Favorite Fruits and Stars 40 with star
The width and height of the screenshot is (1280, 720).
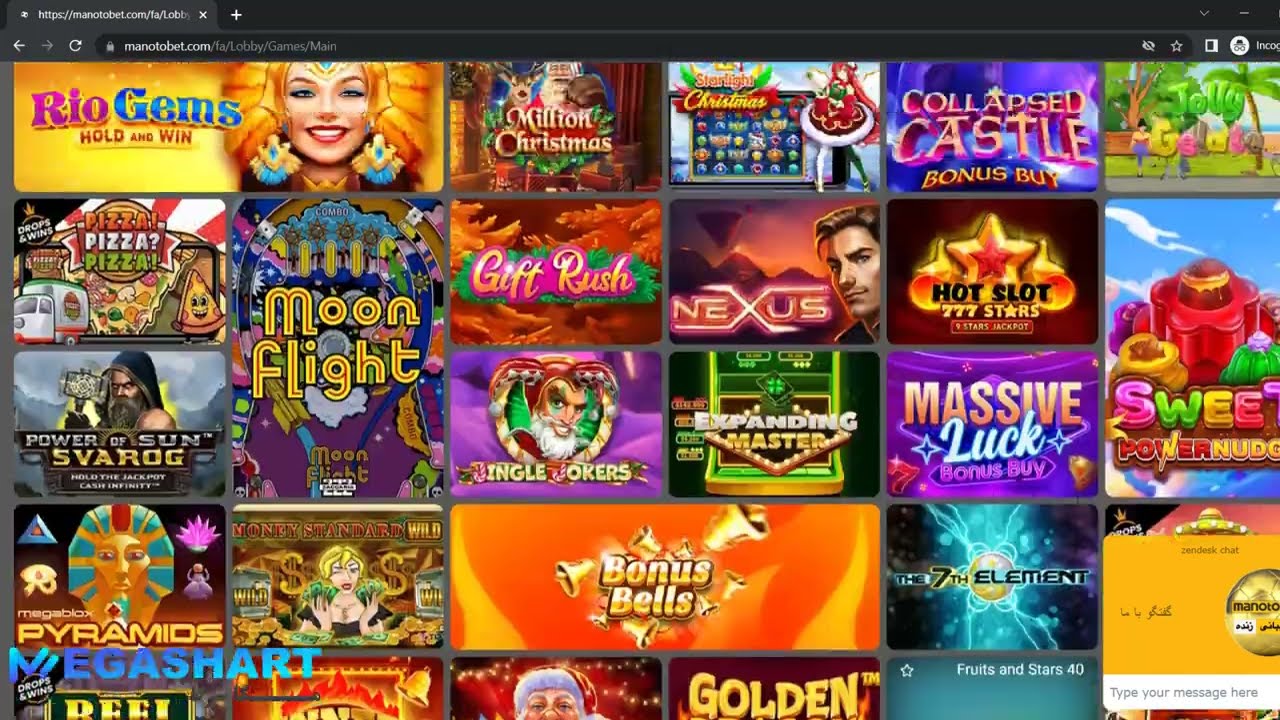[x=907, y=670]
